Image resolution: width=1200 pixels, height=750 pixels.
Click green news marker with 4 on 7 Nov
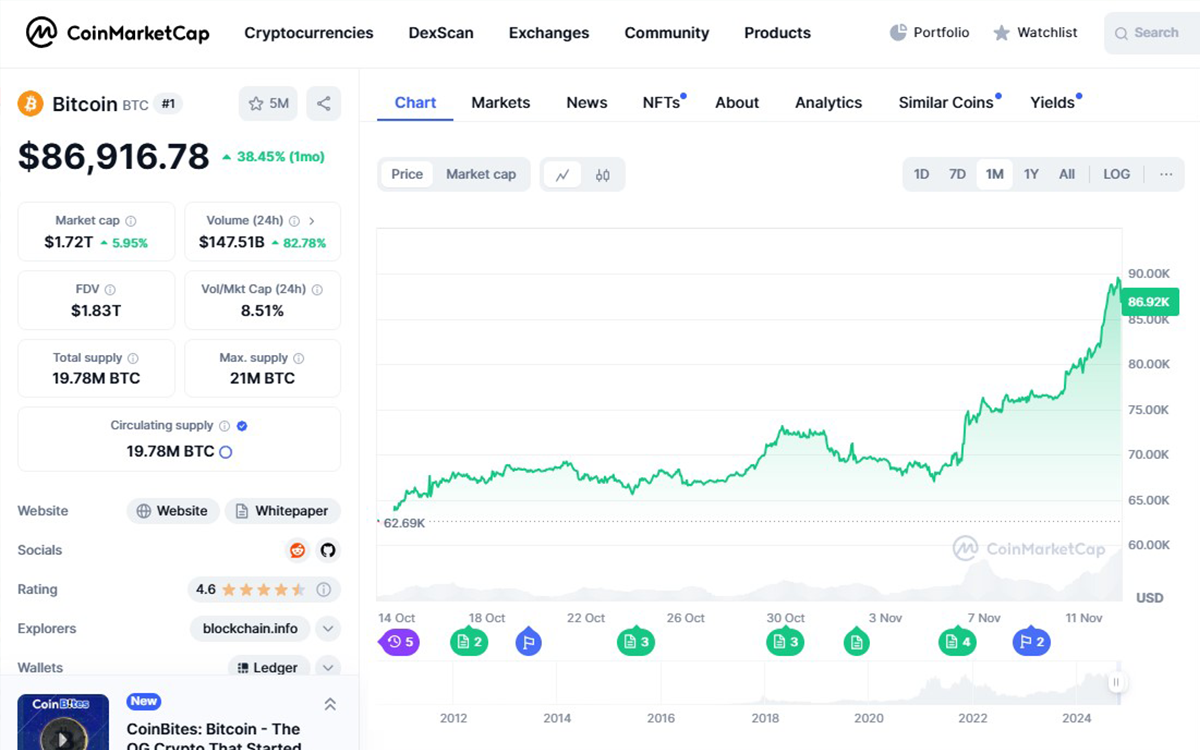(x=957, y=642)
